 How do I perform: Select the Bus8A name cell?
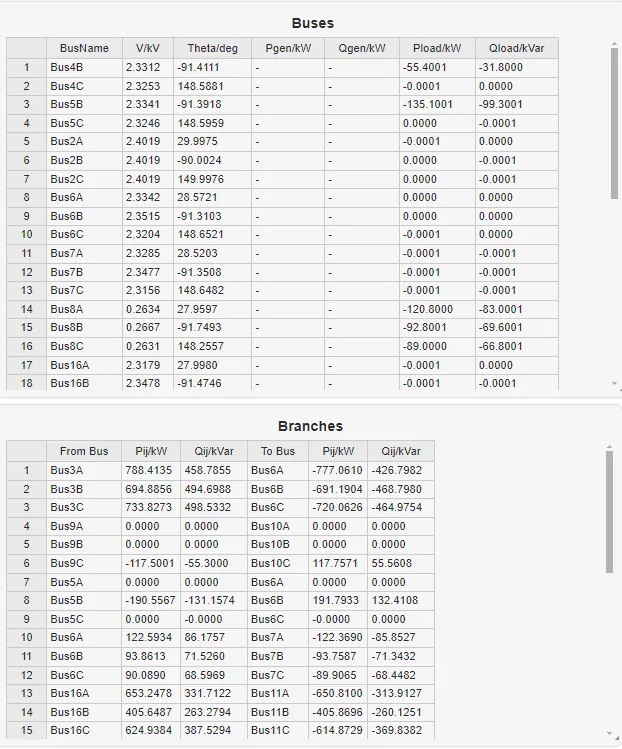tap(84, 309)
